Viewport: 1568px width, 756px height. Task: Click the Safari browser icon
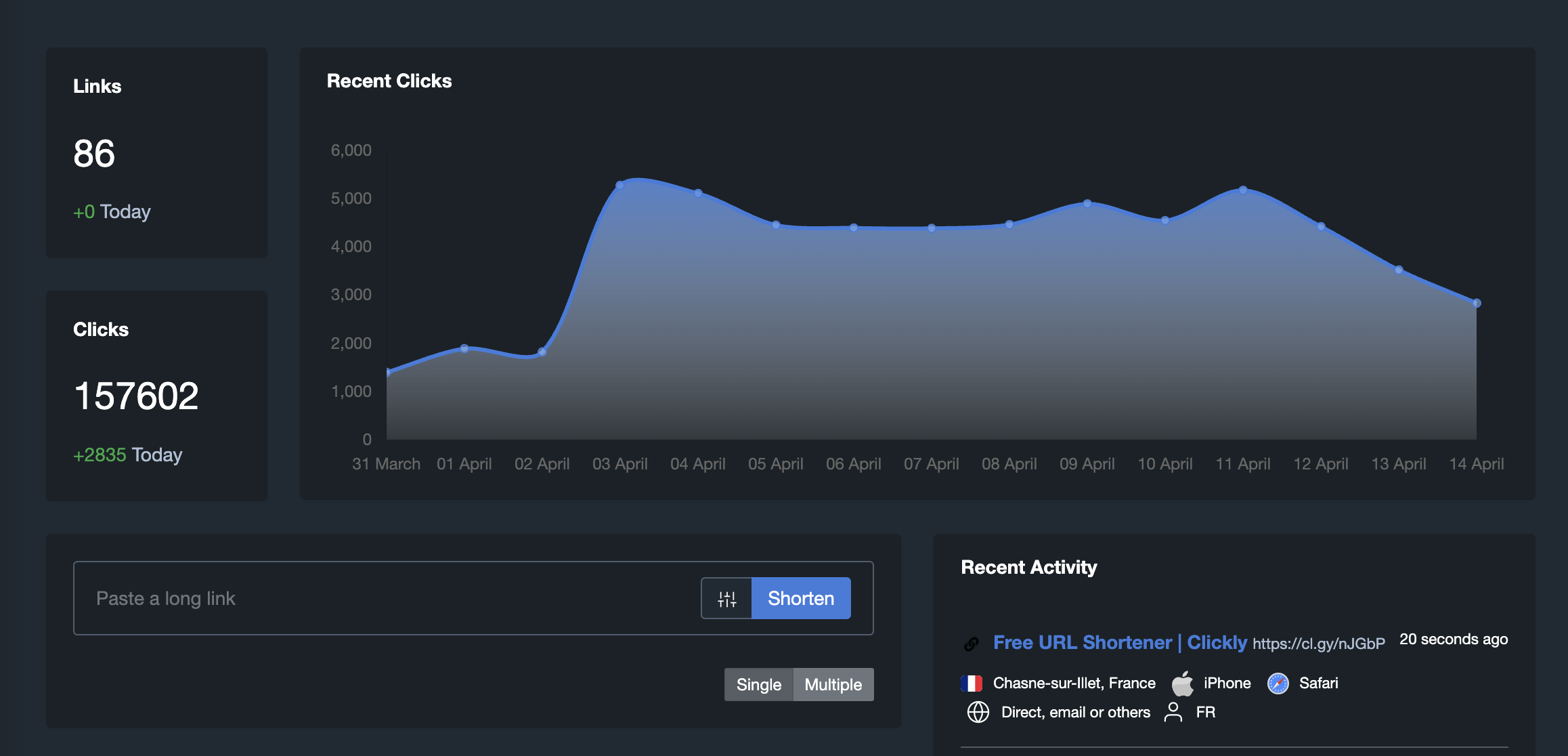(x=1278, y=684)
